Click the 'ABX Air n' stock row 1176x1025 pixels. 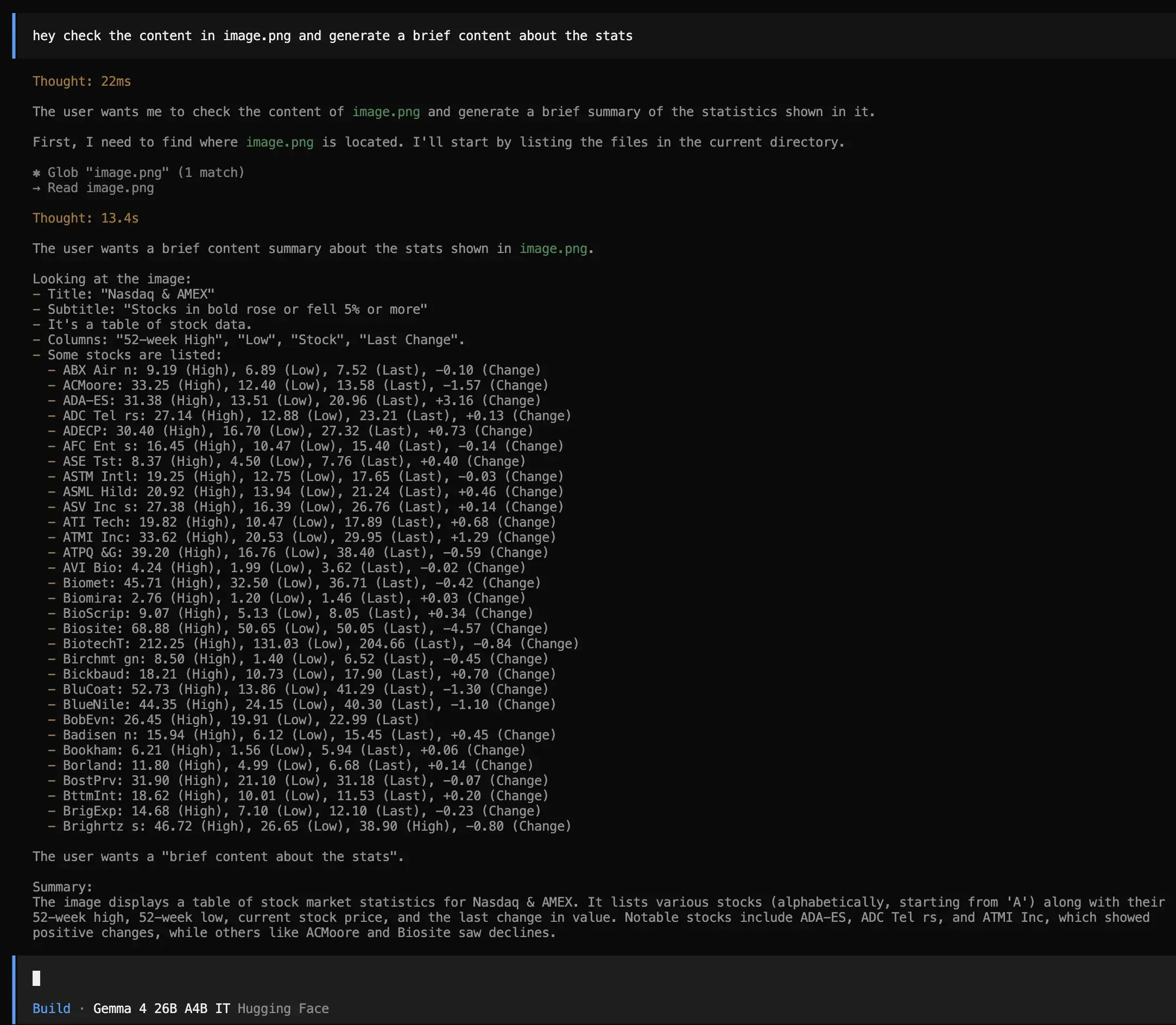pyautogui.click(x=295, y=370)
